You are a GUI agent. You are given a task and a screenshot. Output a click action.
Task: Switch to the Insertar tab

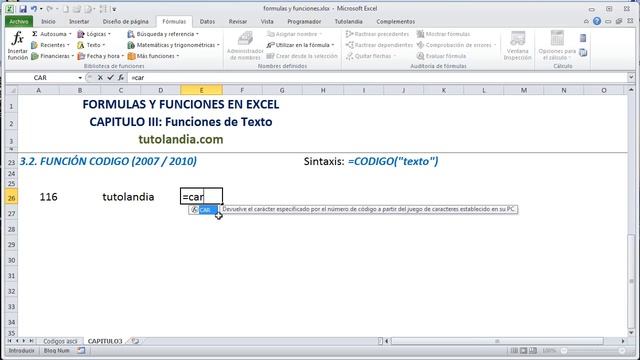(x=79, y=22)
